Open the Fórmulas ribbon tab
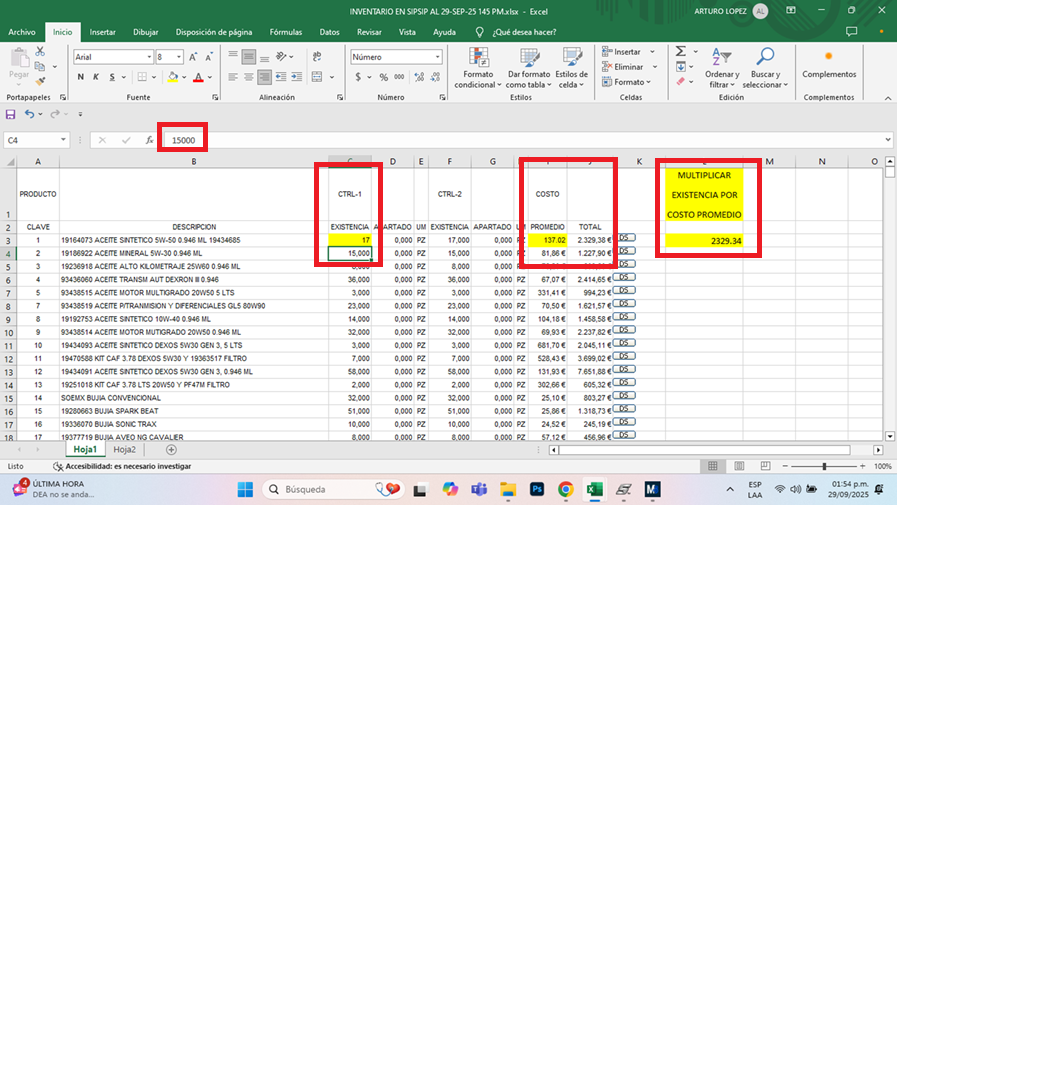Viewport: 1040px width, 1078px height. click(285, 32)
